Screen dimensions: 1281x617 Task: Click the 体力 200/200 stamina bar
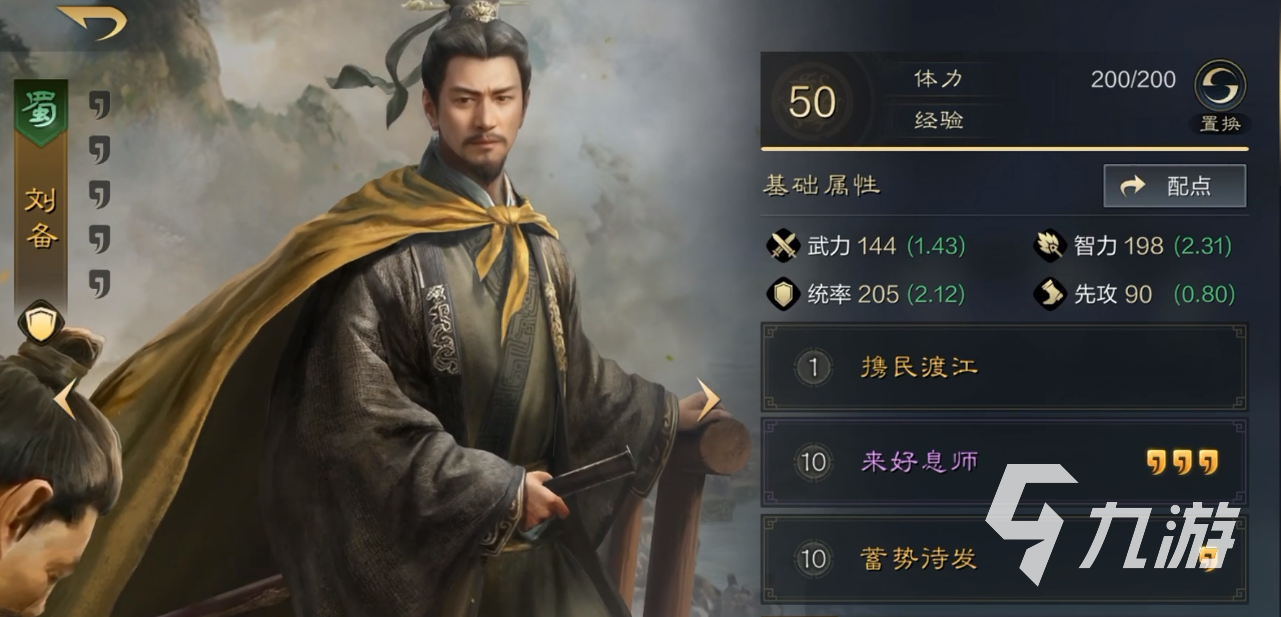pos(1040,79)
